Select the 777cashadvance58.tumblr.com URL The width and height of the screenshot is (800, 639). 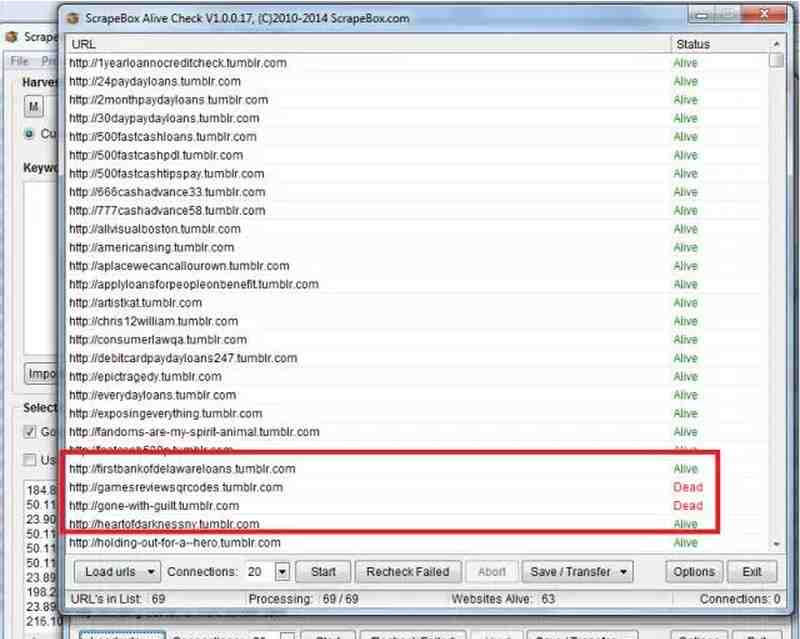pos(167,210)
